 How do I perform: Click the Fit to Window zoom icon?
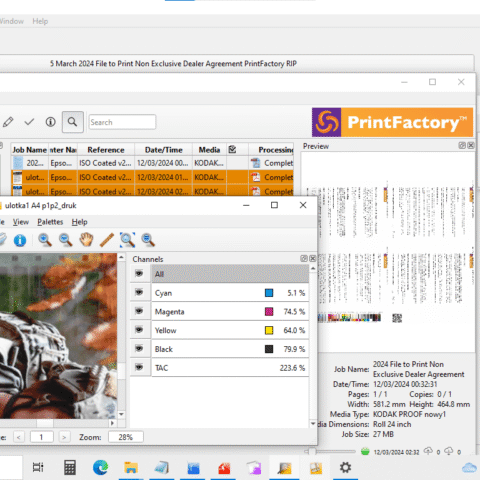(x=148, y=240)
